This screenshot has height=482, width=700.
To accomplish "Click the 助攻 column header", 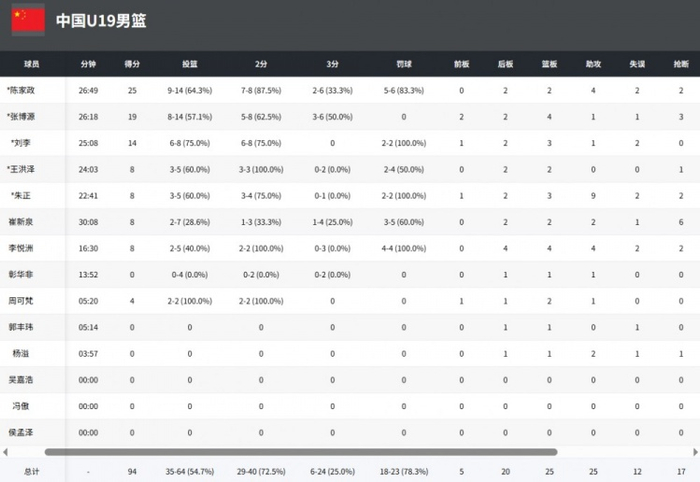I will [593, 64].
